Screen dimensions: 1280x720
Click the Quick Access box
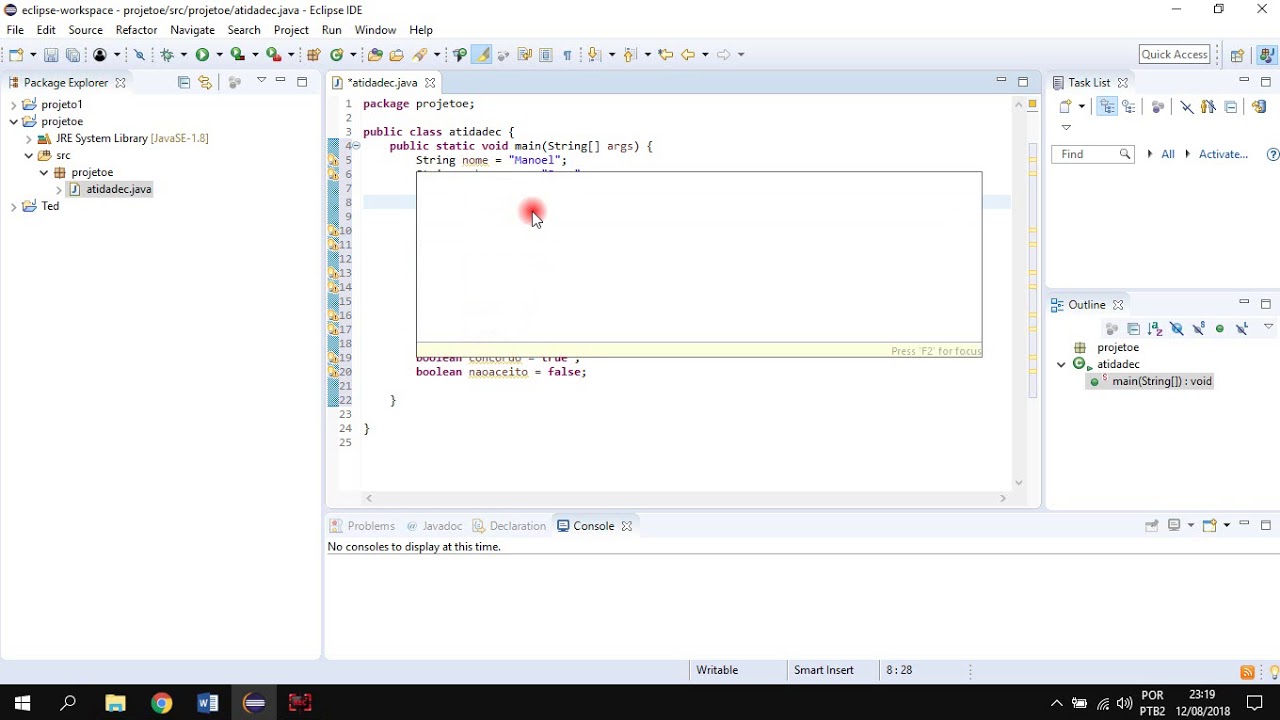click(1175, 55)
